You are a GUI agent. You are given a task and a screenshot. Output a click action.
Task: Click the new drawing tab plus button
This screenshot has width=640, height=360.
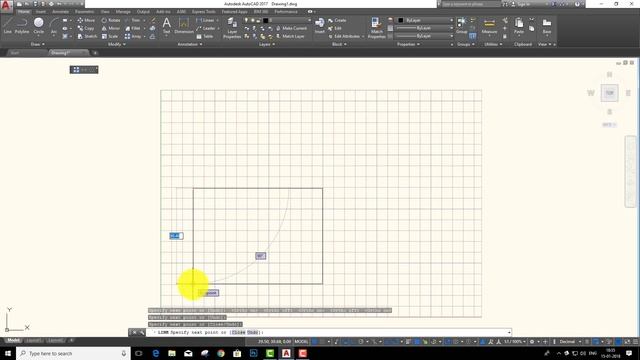(x=95, y=53)
